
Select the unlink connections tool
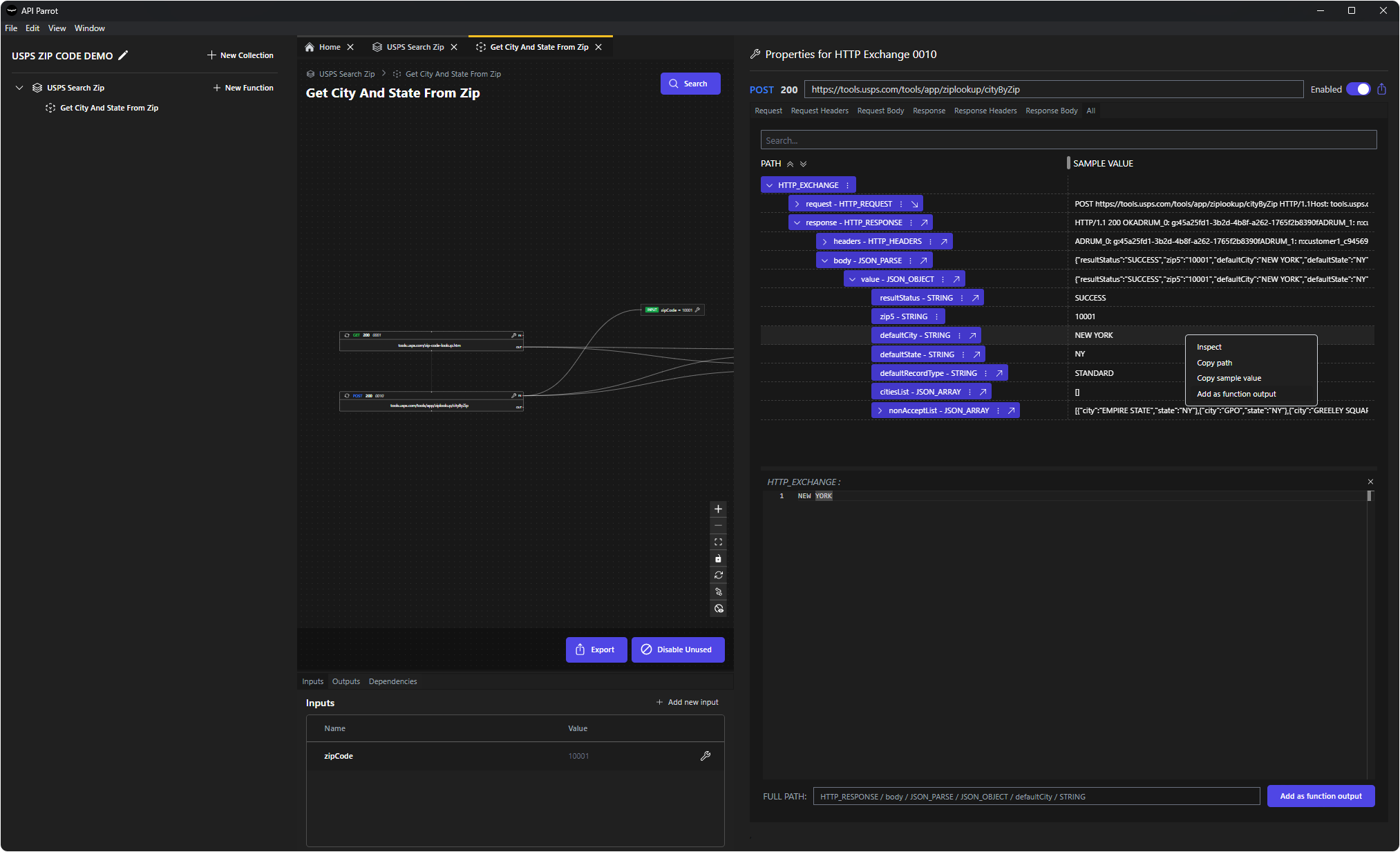click(718, 591)
